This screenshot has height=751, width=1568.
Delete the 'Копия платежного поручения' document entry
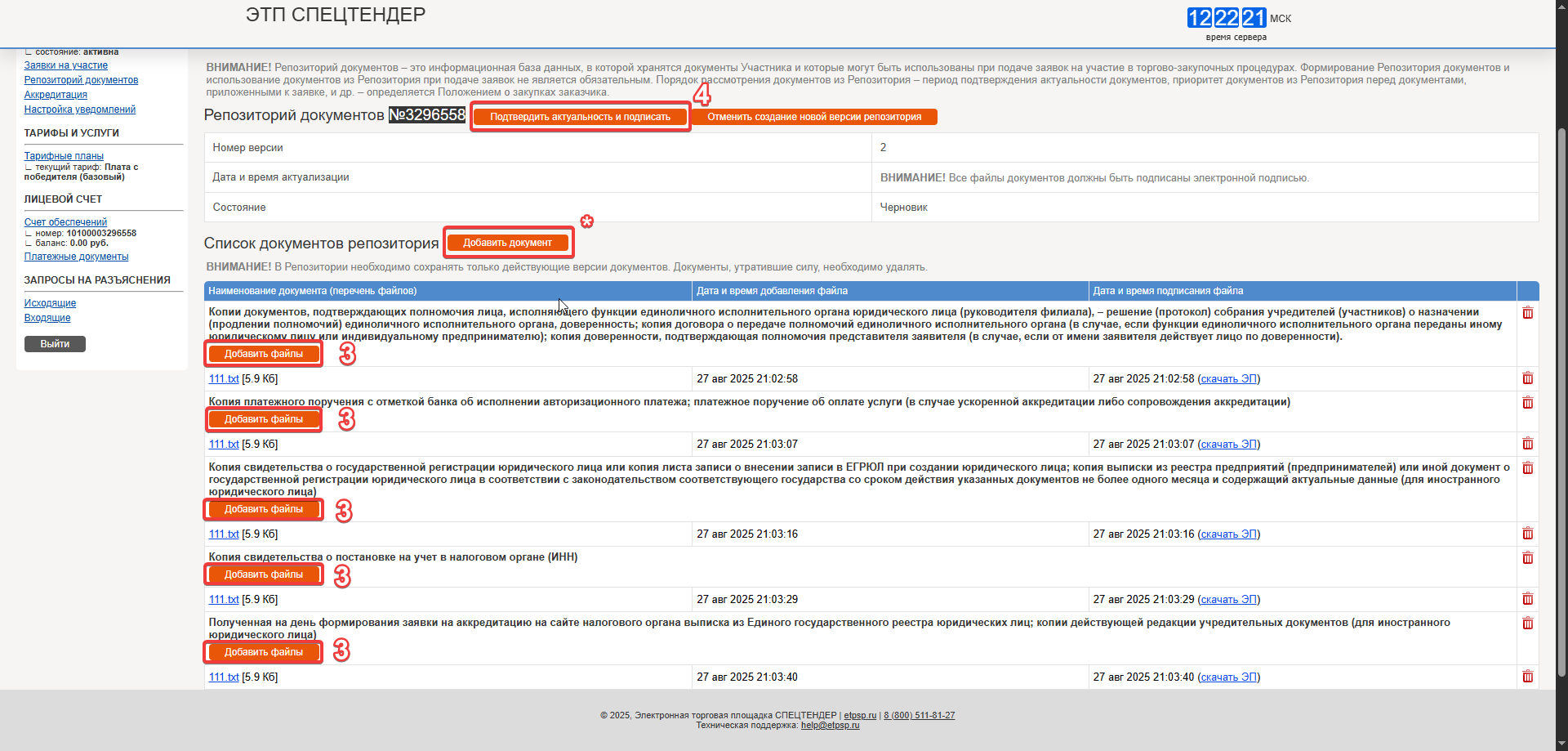(x=1527, y=403)
